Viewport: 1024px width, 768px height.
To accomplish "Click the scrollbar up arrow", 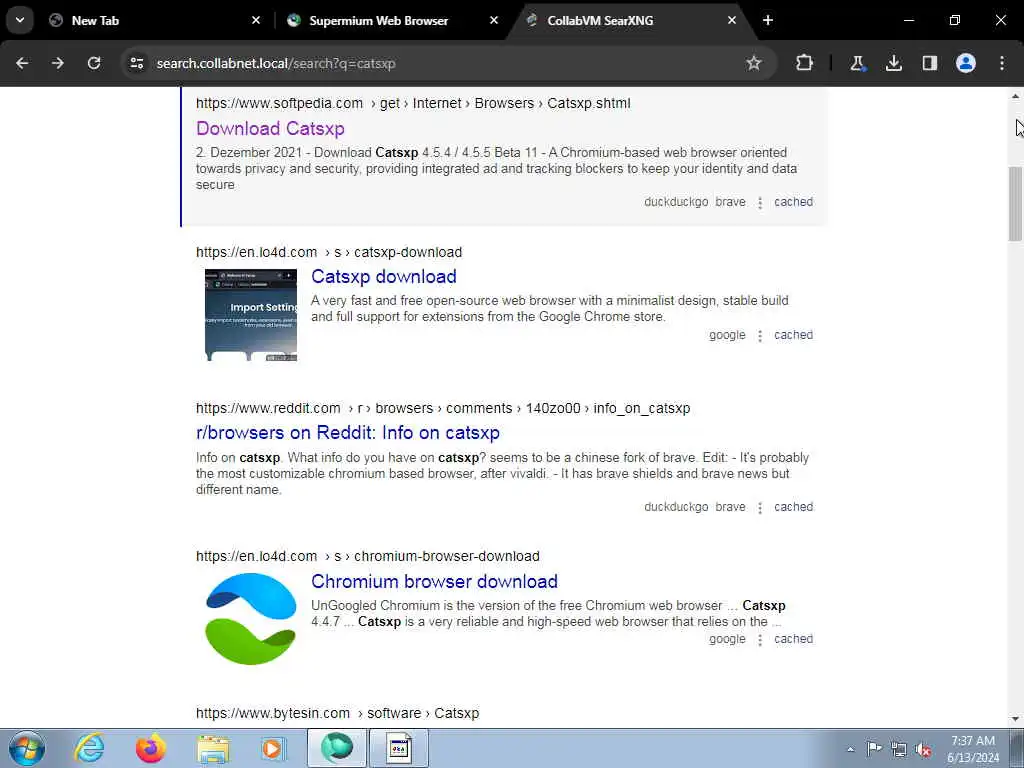I will 1015,96.
